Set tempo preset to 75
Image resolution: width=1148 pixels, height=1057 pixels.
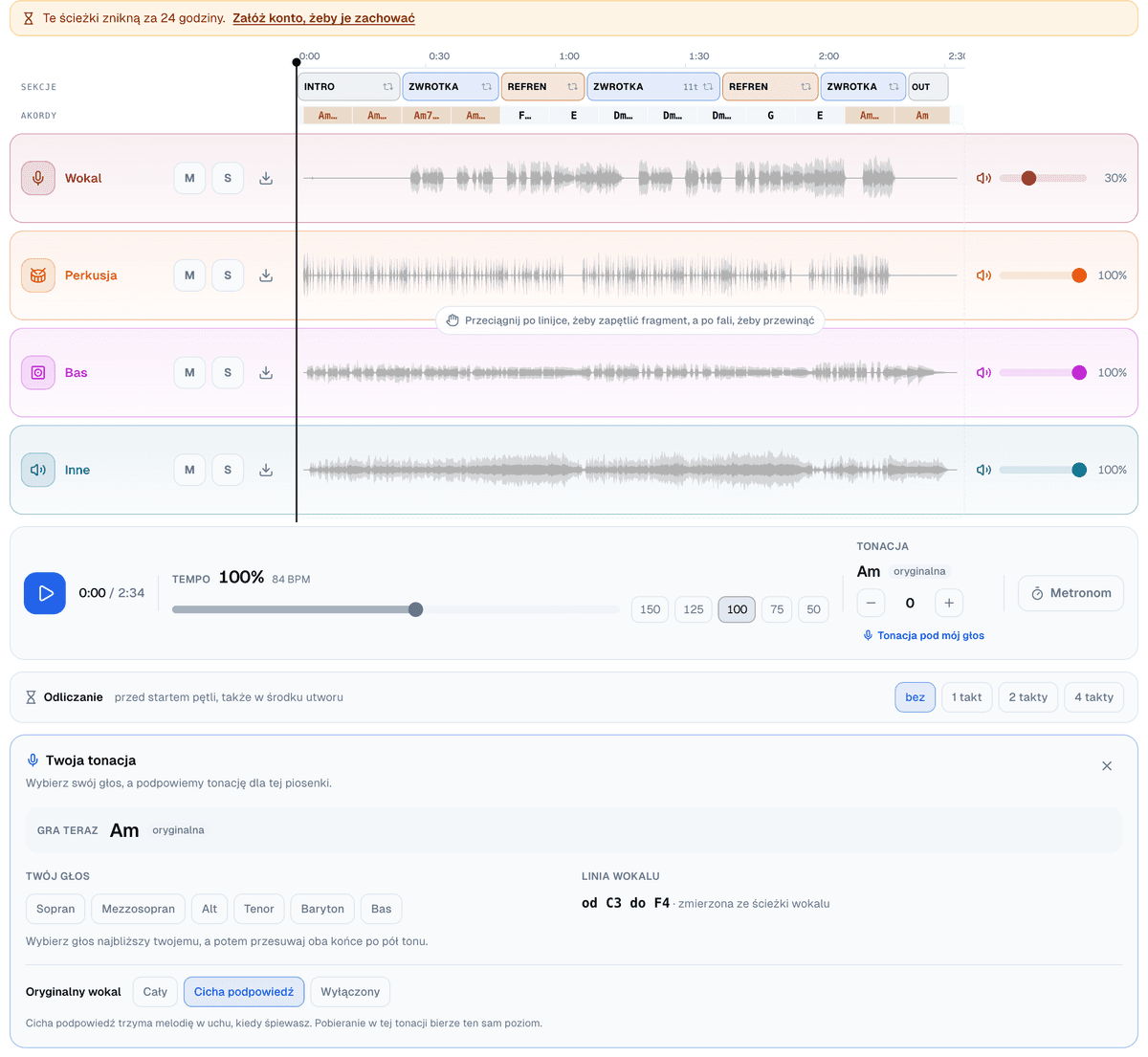[777, 609]
